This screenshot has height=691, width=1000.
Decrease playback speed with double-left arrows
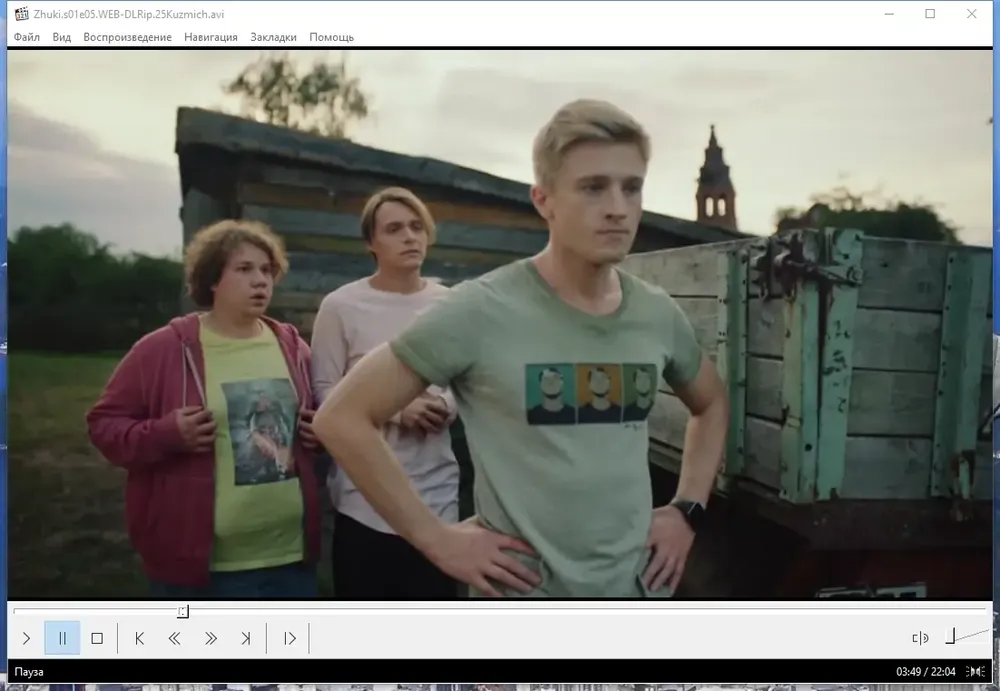[x=174, y=638]
